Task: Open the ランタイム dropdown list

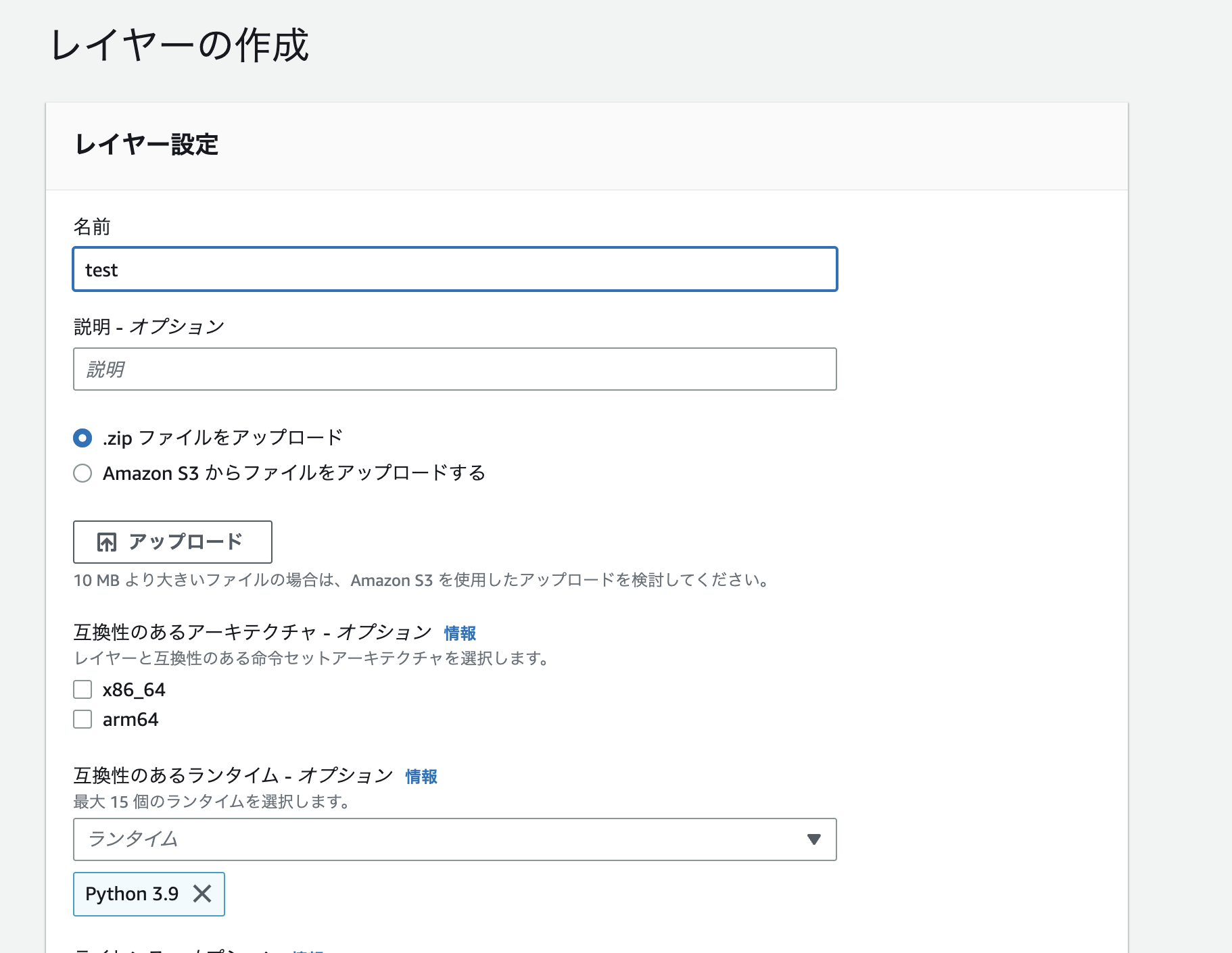Action: click(454, 839)
